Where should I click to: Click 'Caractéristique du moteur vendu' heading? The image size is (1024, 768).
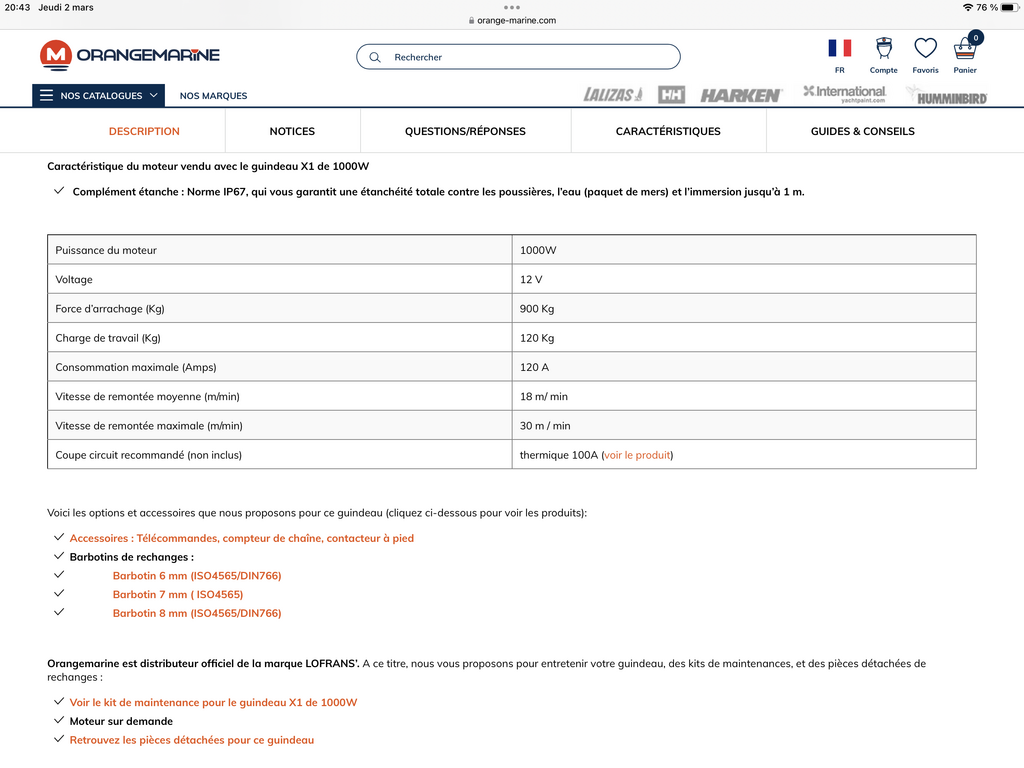click(x=208, y=167)
